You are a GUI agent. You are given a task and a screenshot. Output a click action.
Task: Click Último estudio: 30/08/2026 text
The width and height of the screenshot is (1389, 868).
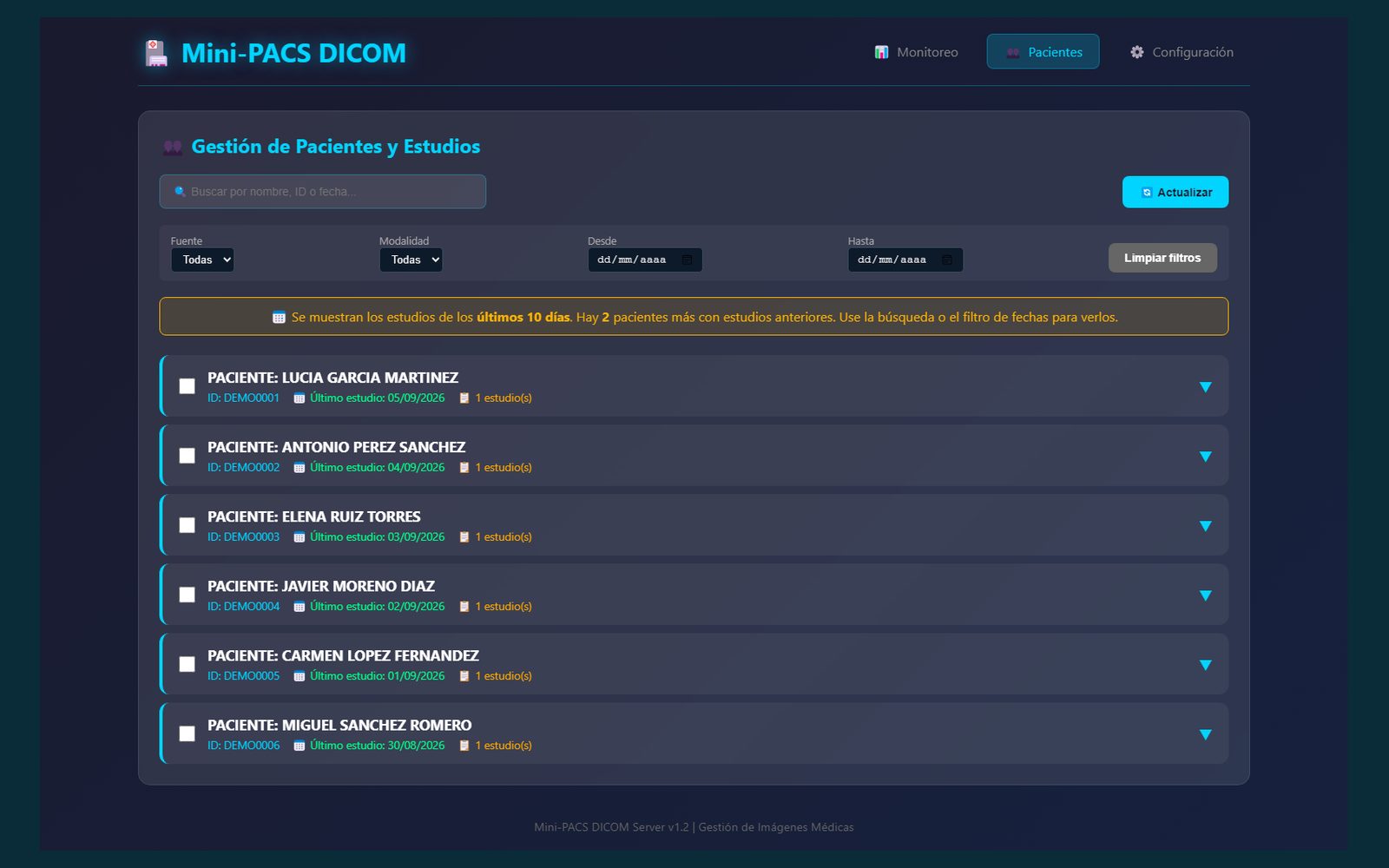(377, 746)
